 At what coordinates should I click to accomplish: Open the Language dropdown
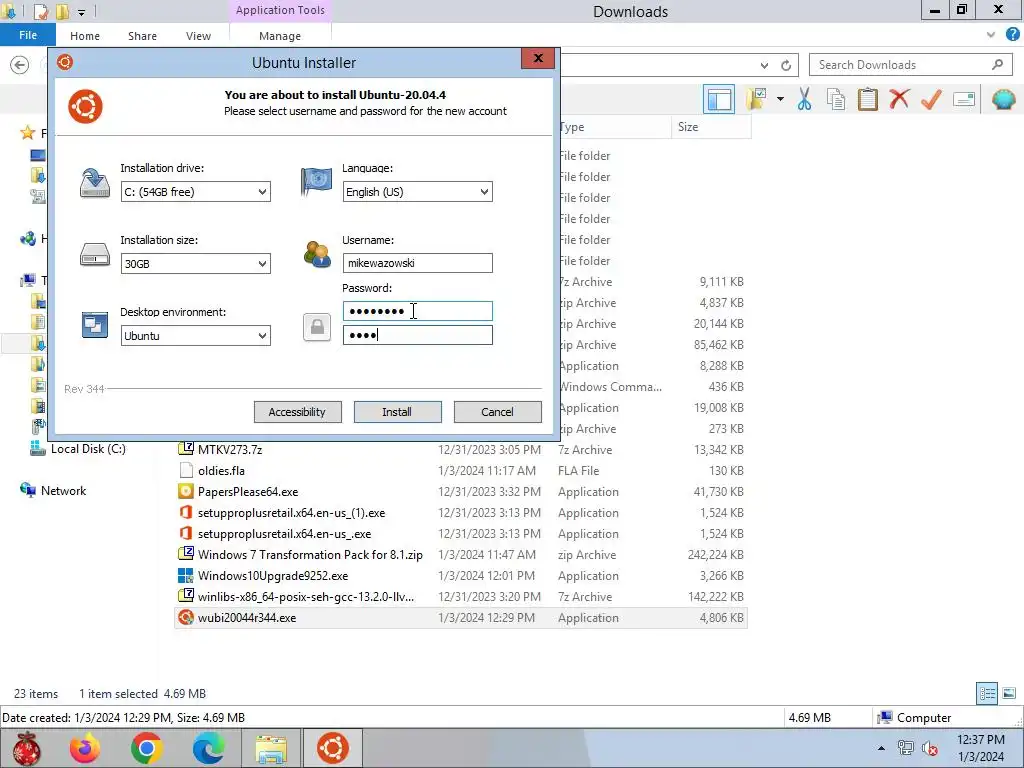(417, 192)
